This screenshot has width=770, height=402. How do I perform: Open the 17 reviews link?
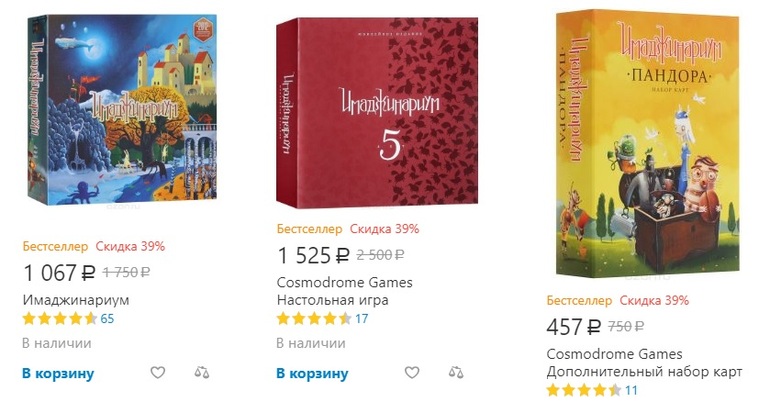pos(362,319)
